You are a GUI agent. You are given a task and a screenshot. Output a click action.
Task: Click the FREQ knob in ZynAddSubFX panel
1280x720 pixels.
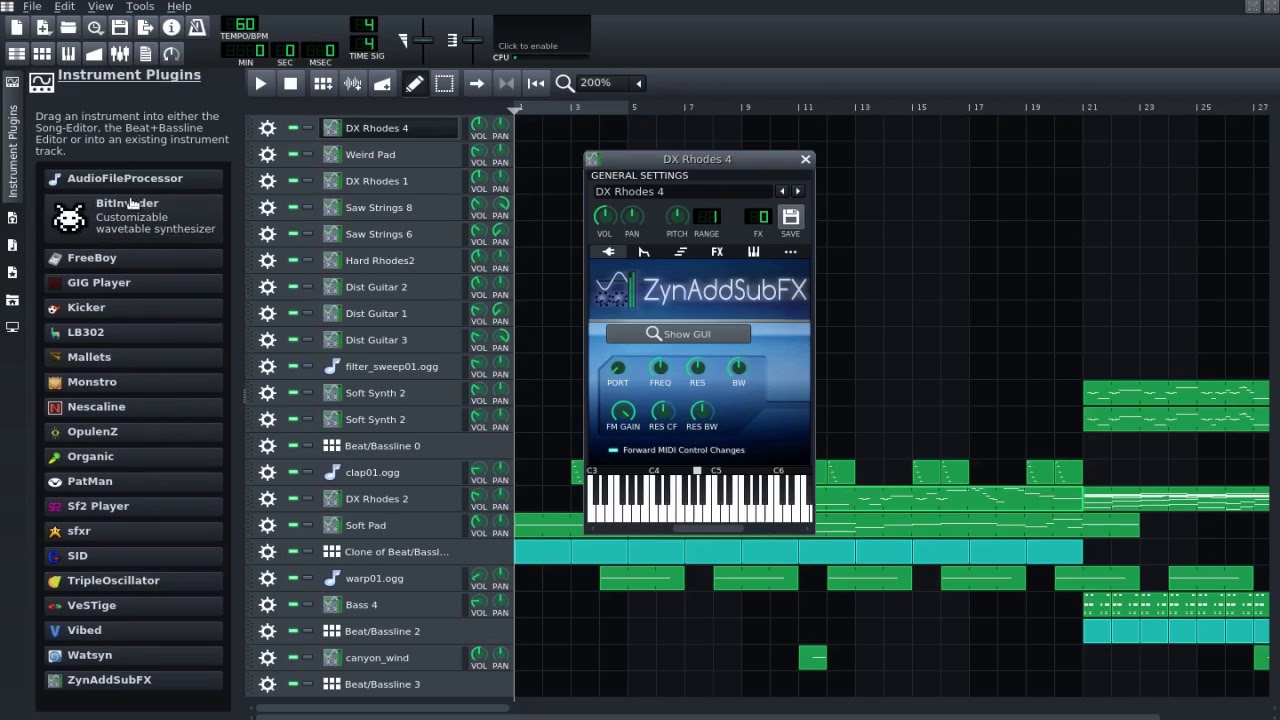(660, 368)
